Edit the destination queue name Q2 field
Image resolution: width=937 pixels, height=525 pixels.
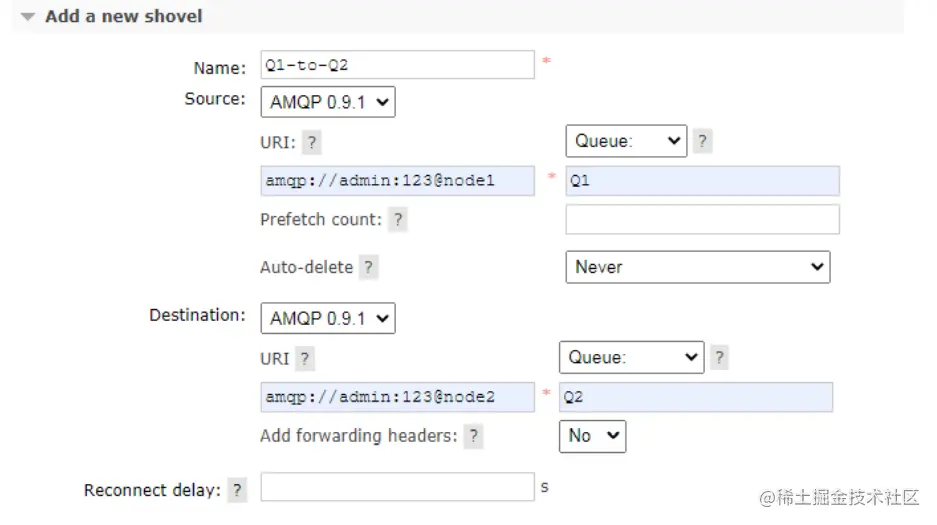point(696,397)
